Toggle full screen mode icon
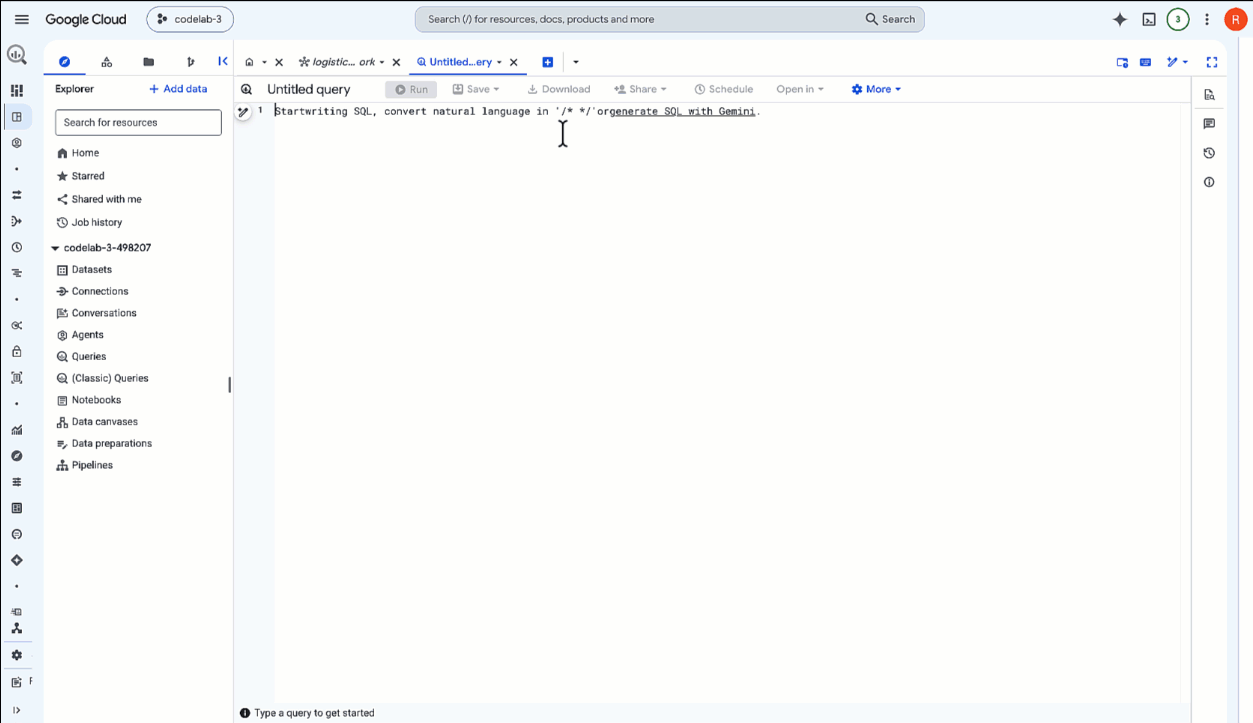 1211,62
